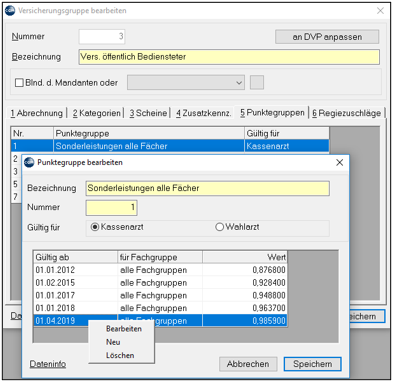Click the Bezeichnung field 'Sonderleistungen alle Fächer' in dialog
The width and height of the screenshot is (393, 382).
[x=208, y=188]
